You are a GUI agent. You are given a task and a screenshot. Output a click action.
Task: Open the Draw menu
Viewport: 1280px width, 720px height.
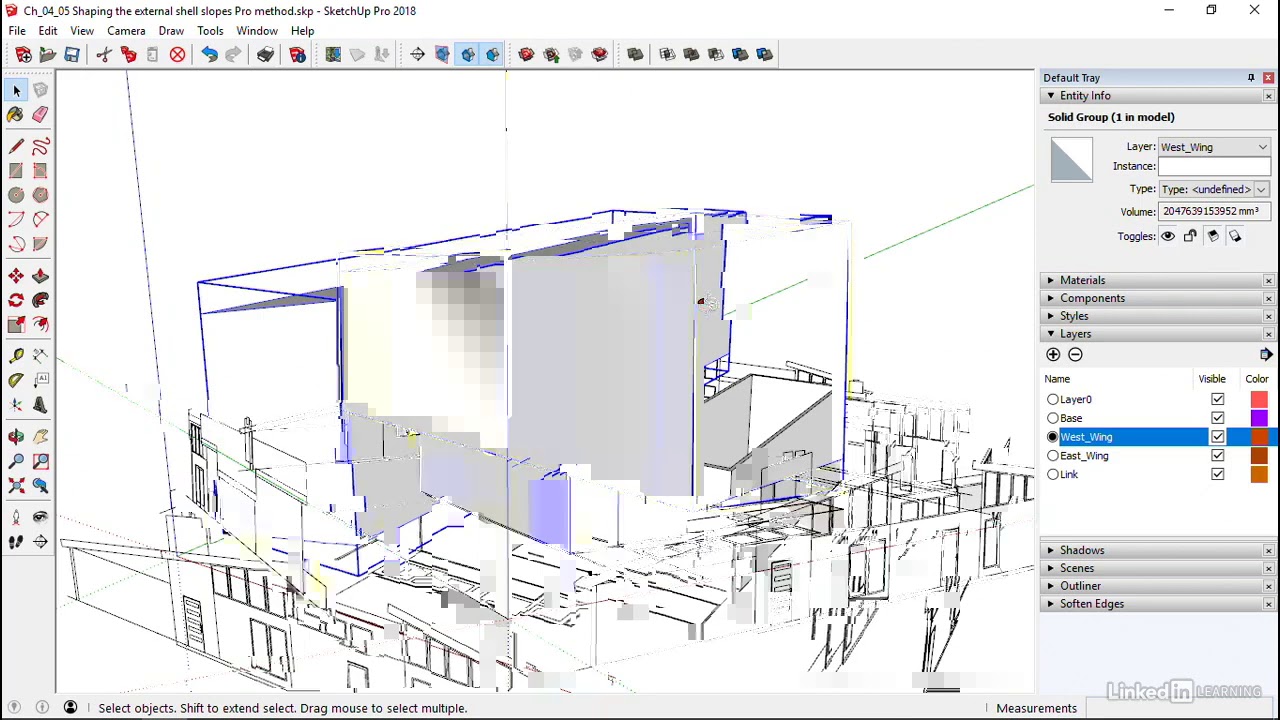[x=171, y=31]
